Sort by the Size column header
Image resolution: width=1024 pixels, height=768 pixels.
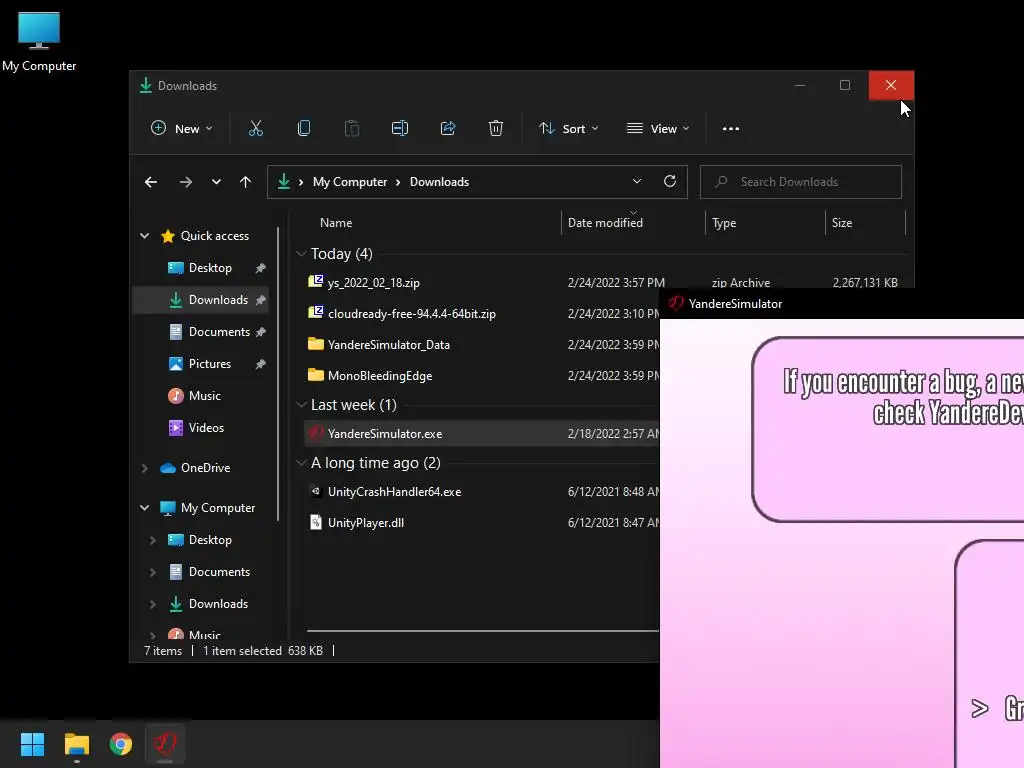coord(842,223)
